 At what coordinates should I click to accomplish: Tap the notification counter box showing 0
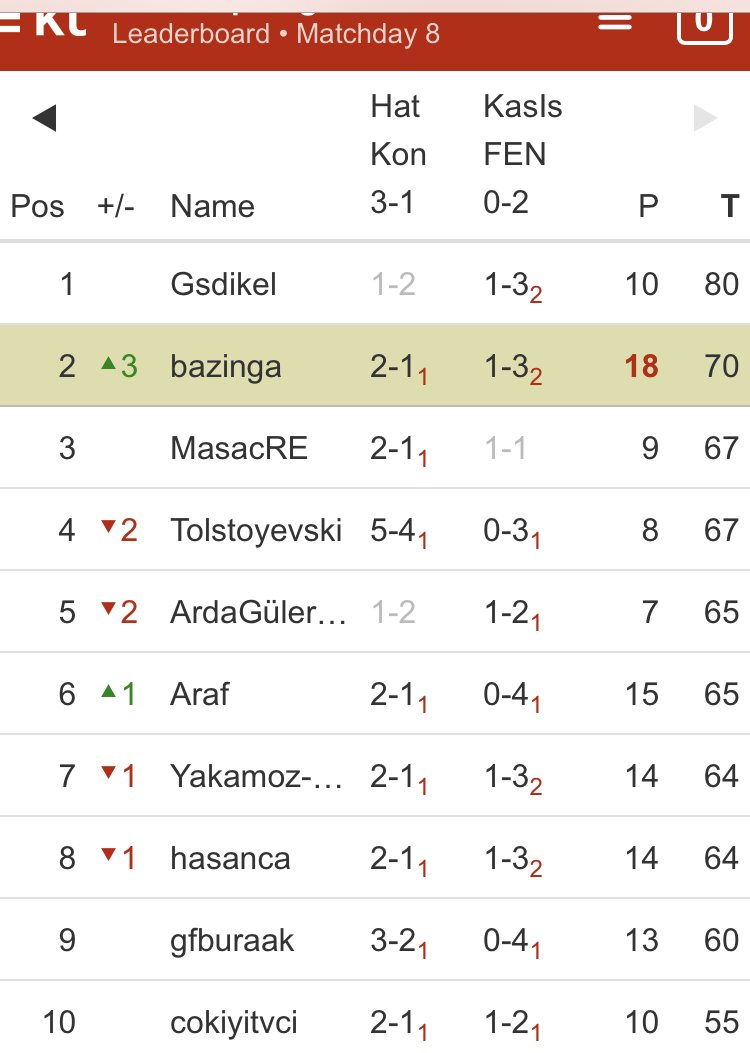click(x=704, y=22)
